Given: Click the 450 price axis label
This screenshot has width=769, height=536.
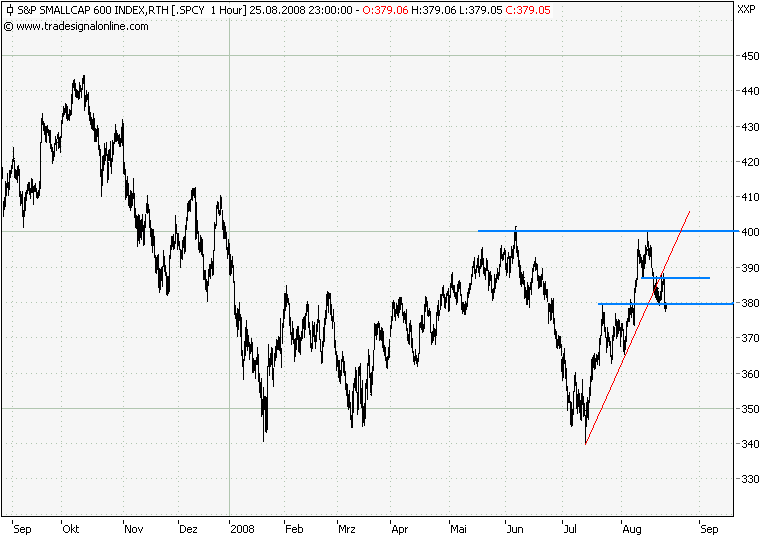Looking at the screenshot, I should pos(750,56).
